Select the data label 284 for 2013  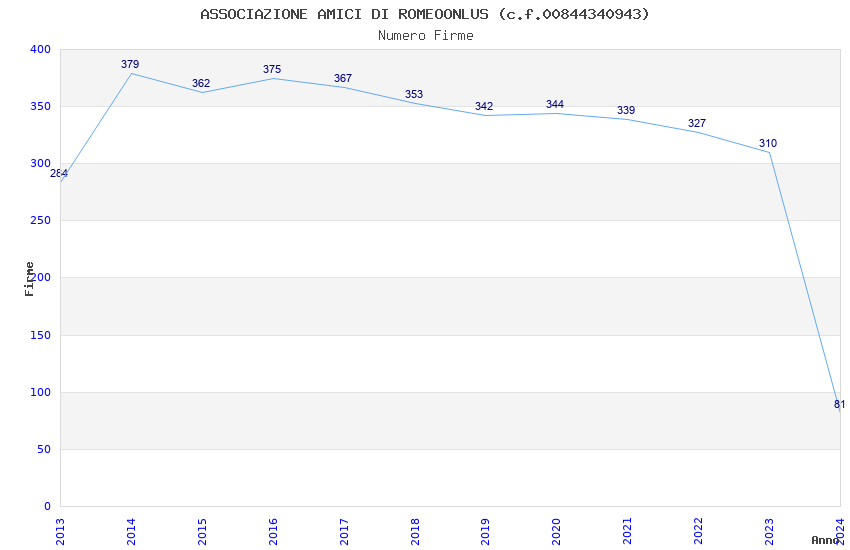tap(59, 173)
